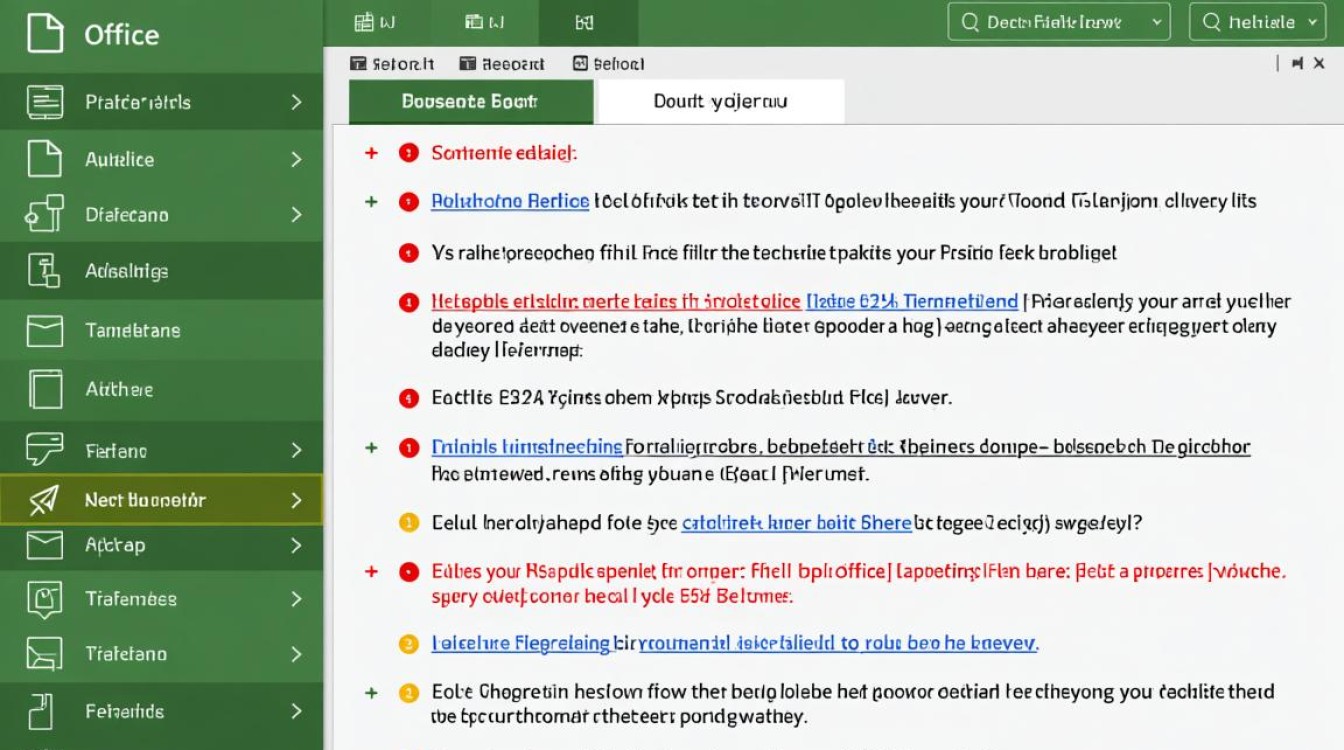Expand the Boluhotno Bertice entry with its plus

(x=372, y=201)
